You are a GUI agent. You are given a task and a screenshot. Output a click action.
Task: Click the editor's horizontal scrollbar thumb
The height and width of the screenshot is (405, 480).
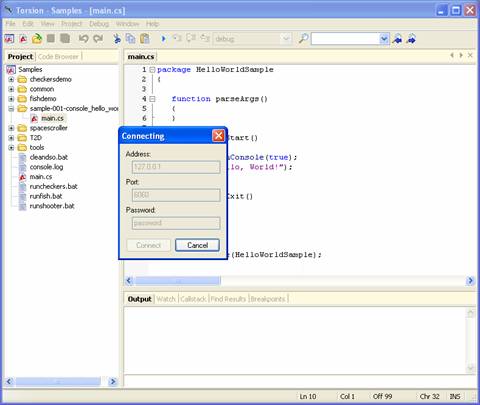pyautogui.click(x=178, y=281)
